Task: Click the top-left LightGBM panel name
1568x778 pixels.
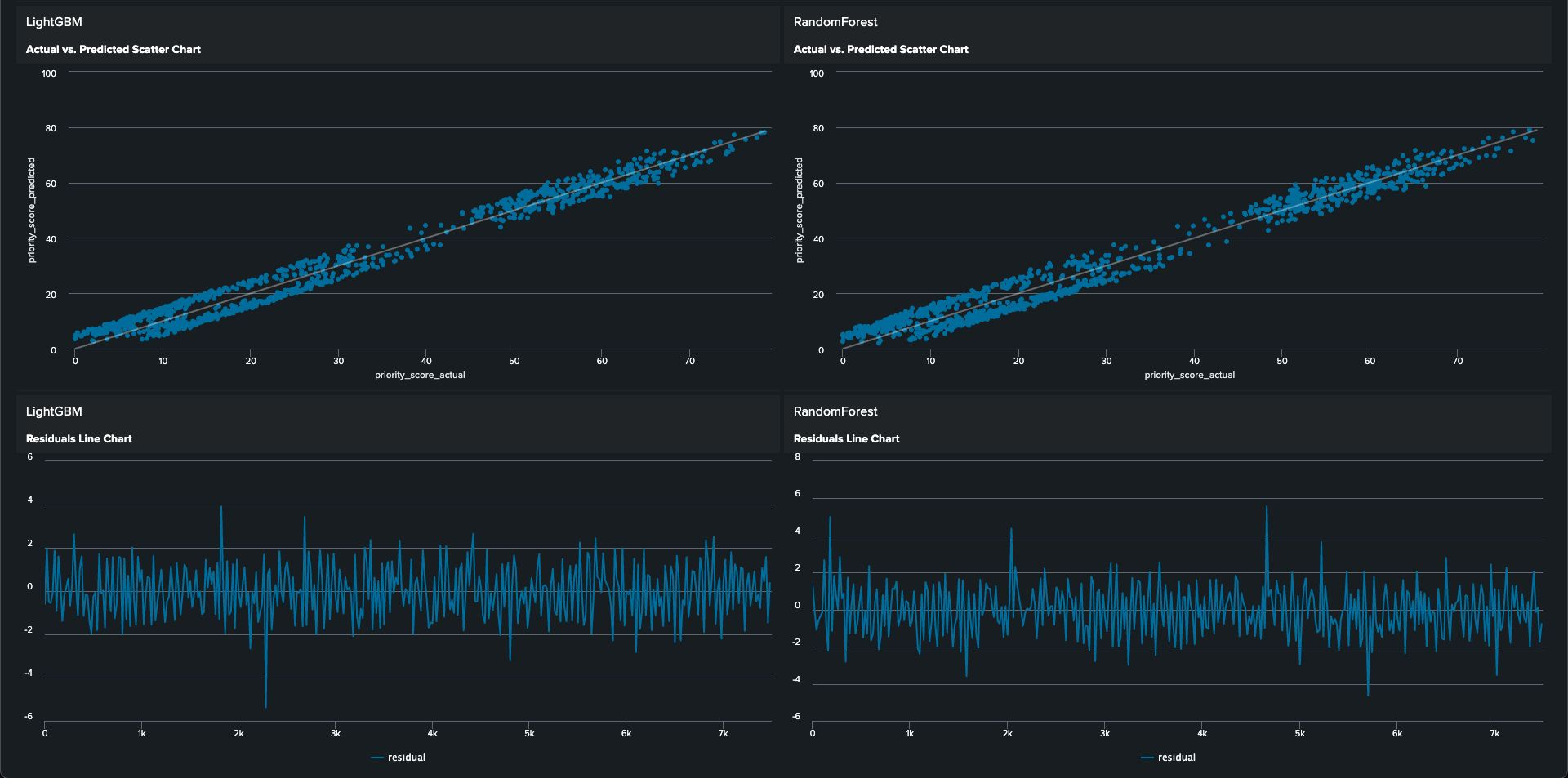Action: [x=54, y=22]
